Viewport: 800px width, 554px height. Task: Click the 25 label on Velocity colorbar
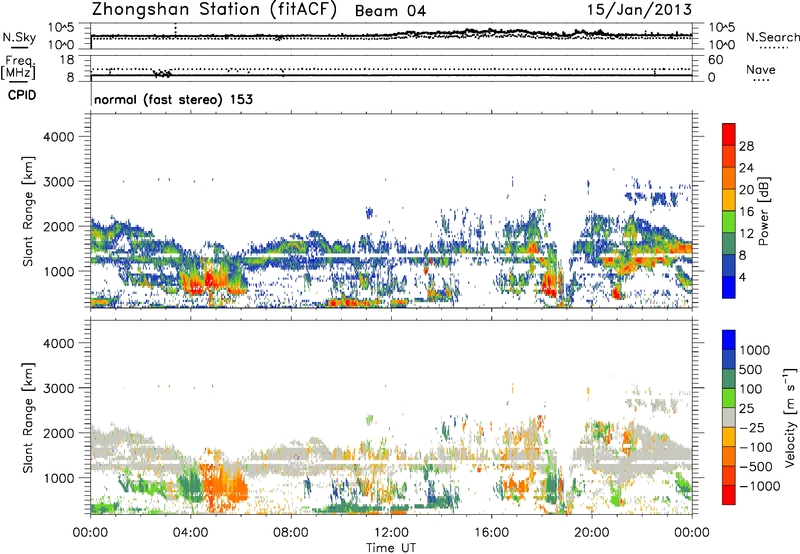tap(747, 408)
